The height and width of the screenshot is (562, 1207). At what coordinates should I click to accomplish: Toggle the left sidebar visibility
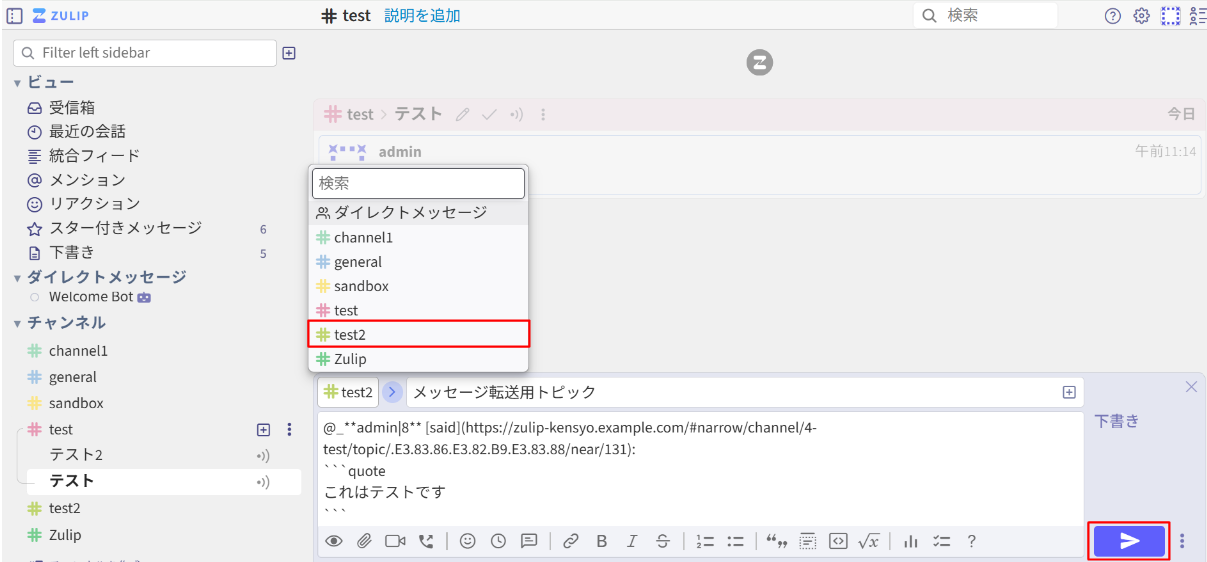tap(14, 16)
